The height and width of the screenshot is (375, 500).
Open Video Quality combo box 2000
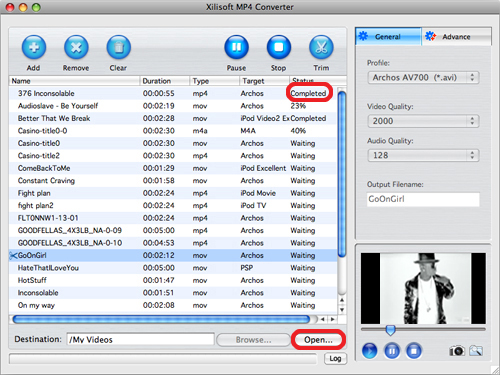coord(423,121)
